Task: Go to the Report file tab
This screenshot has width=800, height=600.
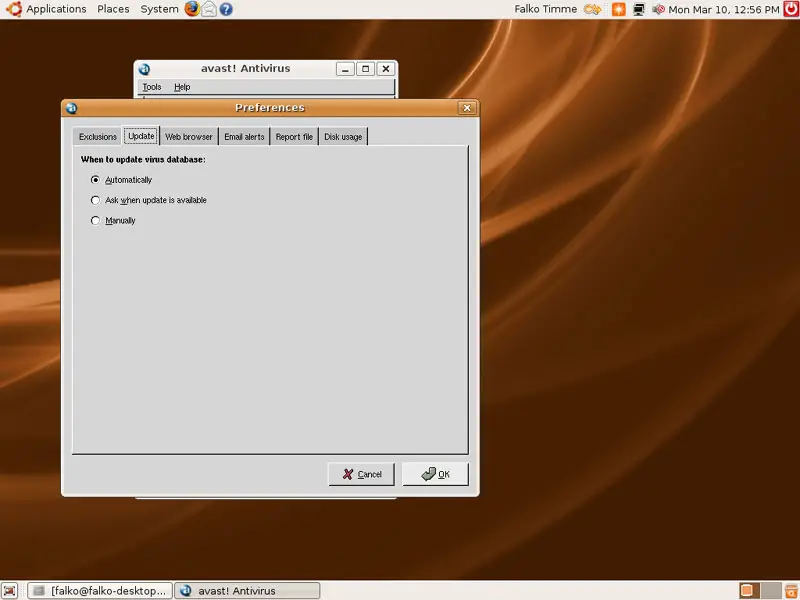Action: coord(294,137)
